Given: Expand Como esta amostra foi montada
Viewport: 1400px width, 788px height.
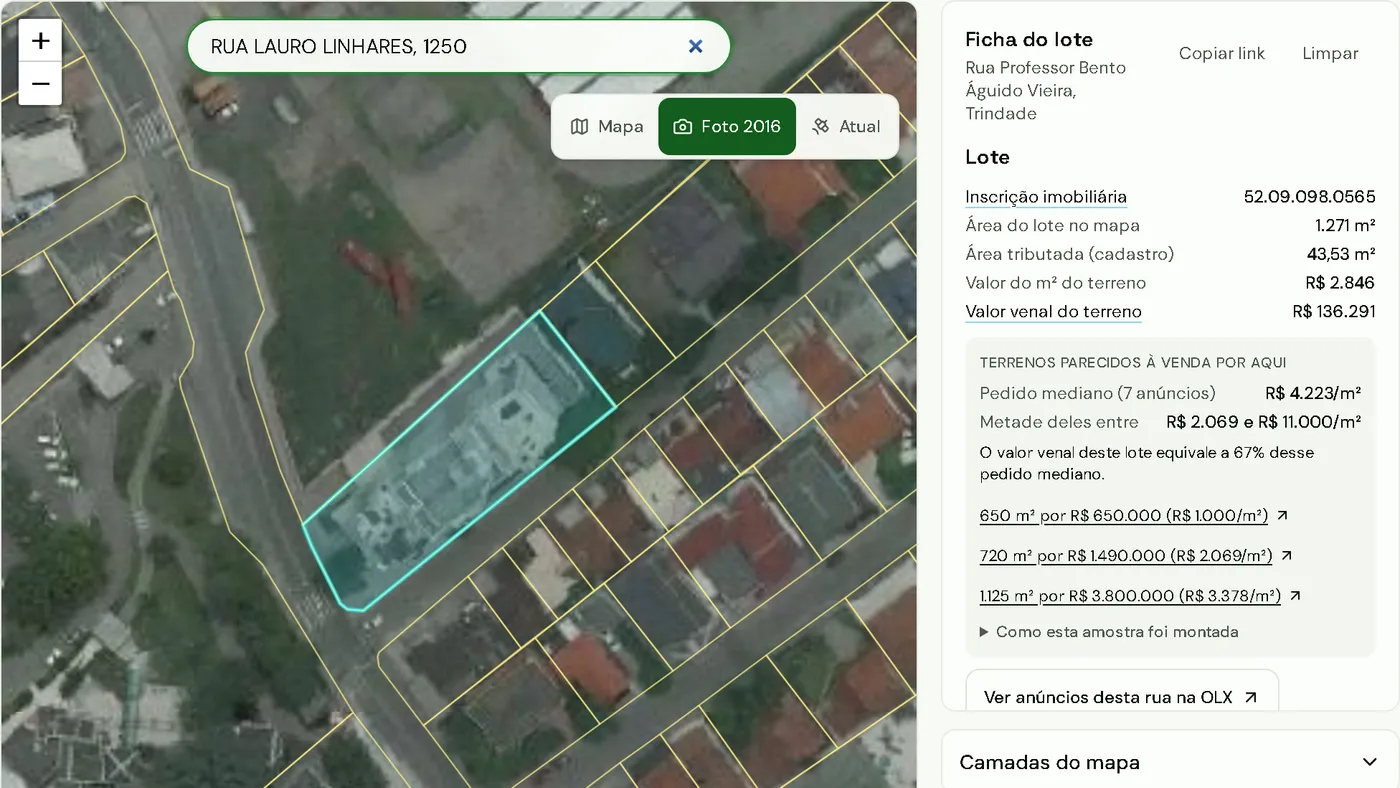Looking at the screenshot, I should tap(1109, 632).
